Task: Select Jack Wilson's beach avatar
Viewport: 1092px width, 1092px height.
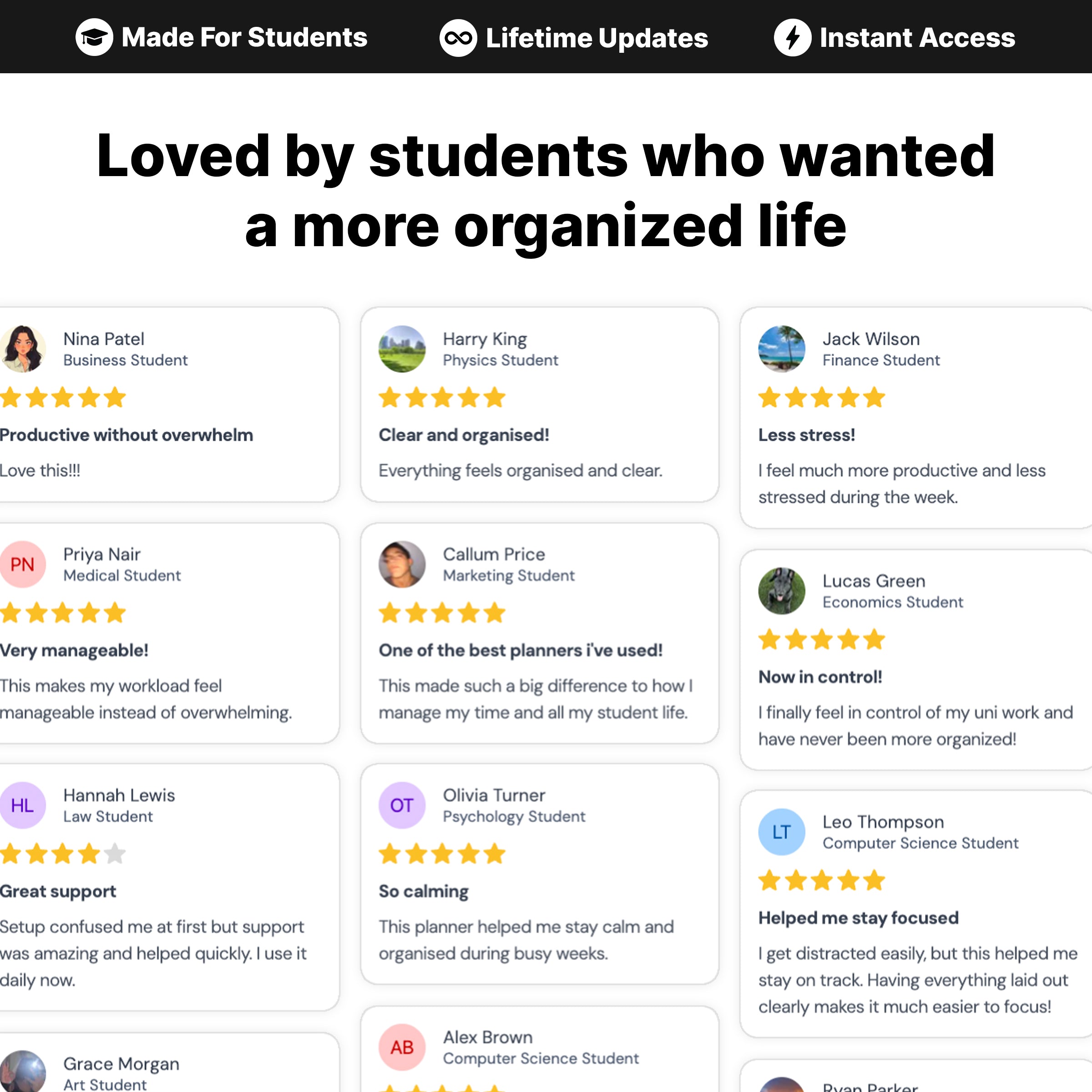Action: 782,349
